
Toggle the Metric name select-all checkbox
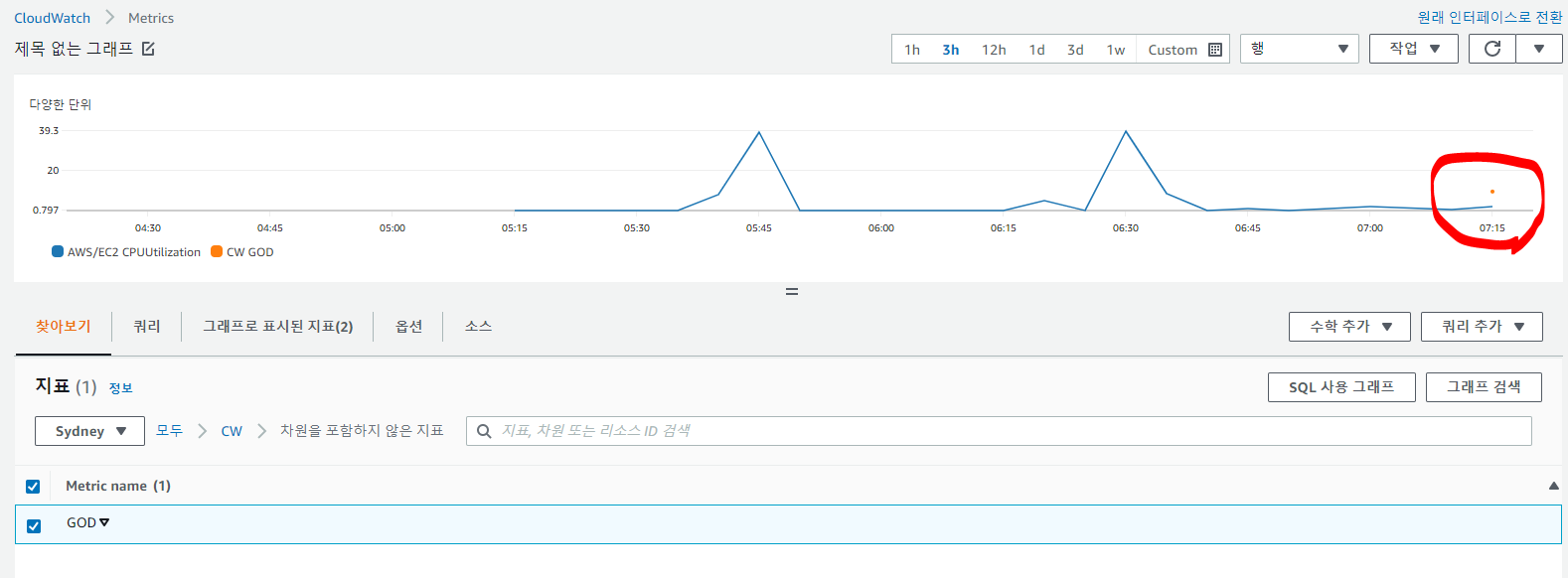pyautogui.click(x=33, y=487)
